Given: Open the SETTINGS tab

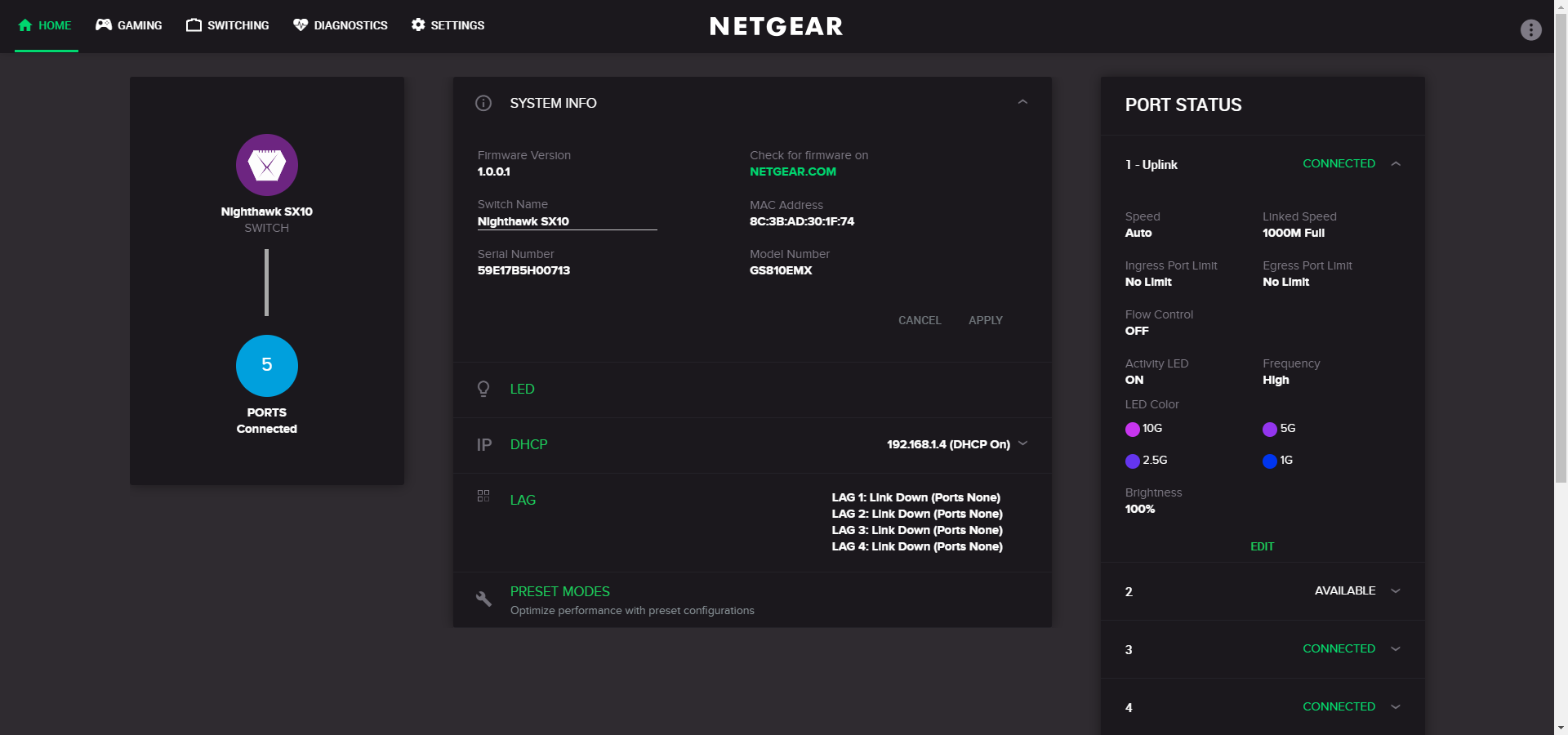Looking at the screenshot, I should [x=448, y=25].
